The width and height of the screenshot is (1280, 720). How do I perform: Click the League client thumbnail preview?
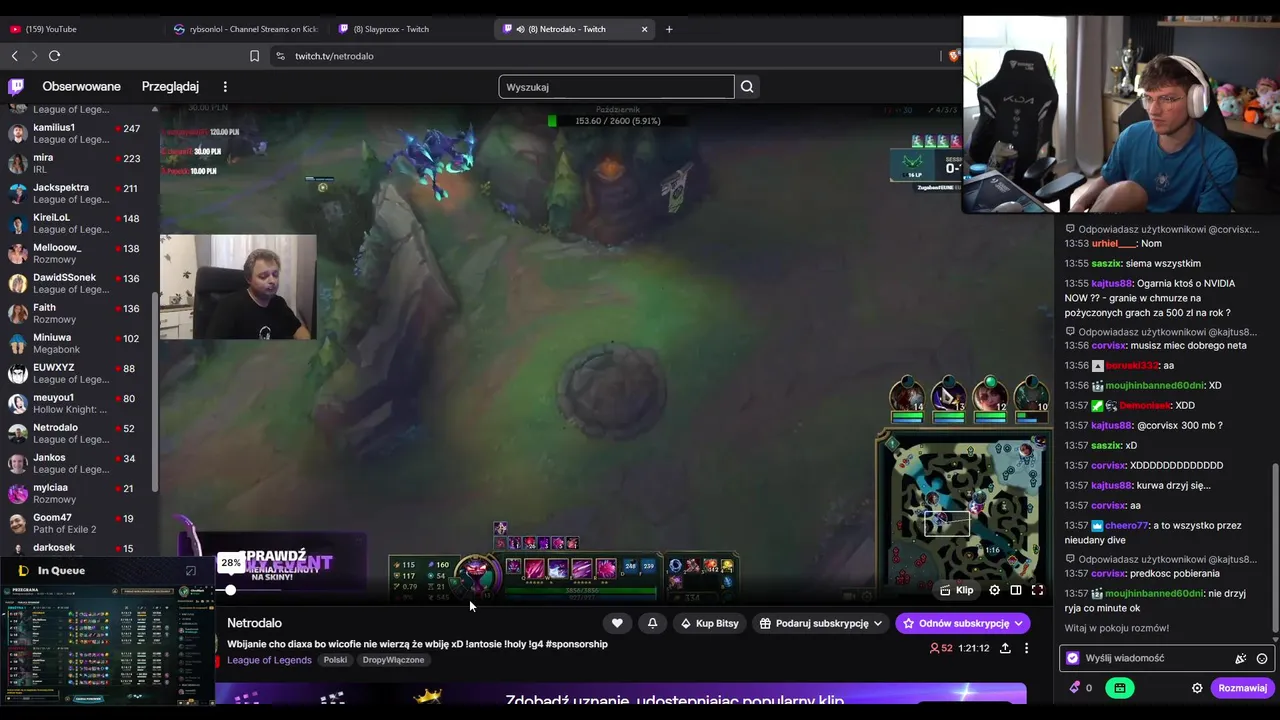pyautogui.click(x=107, y=644)
